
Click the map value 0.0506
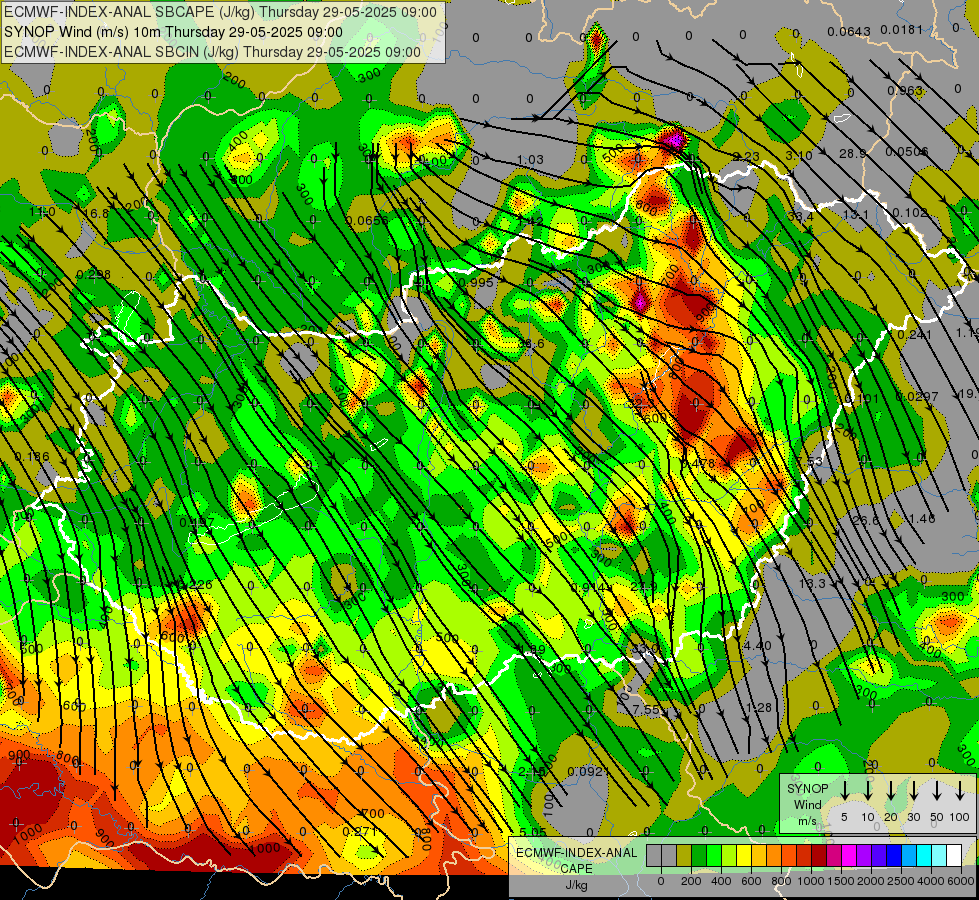coord(907,152)
